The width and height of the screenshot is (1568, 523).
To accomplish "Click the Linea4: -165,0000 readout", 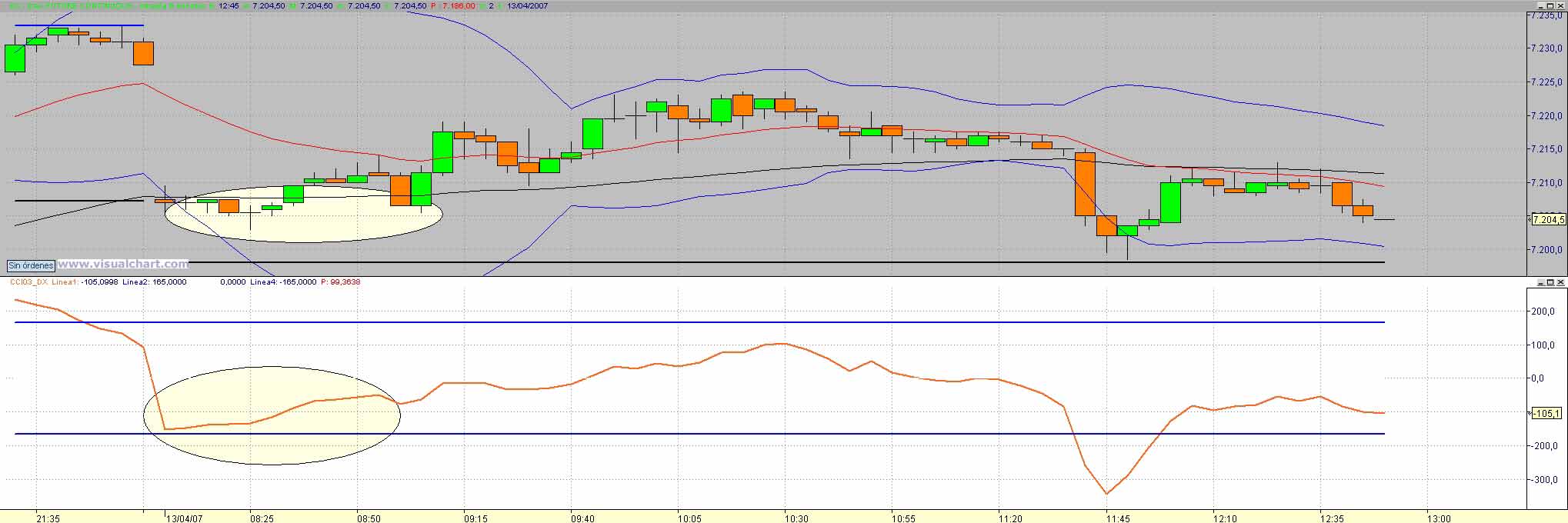I will pos(283,282).
